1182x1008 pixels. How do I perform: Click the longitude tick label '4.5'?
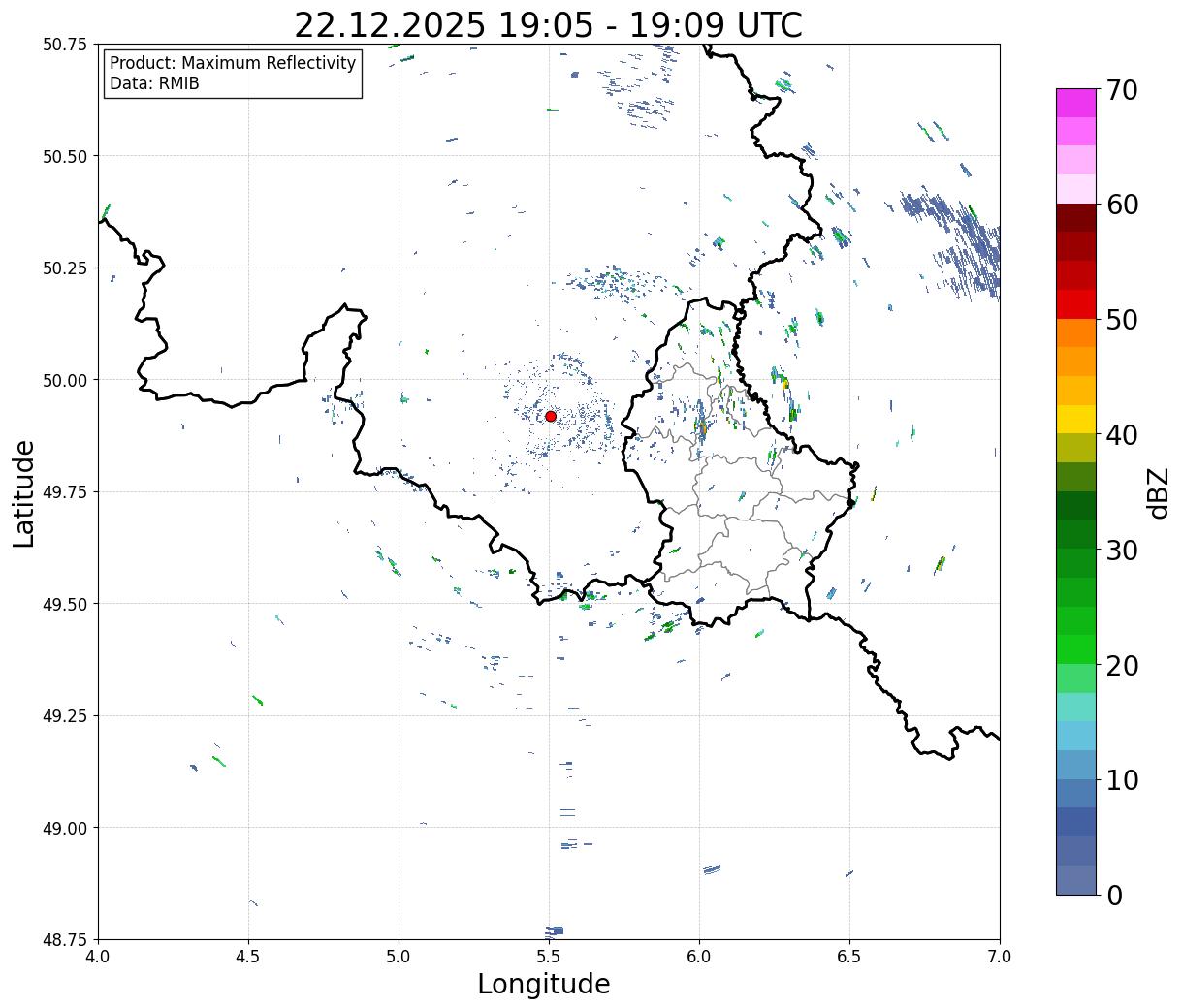click(248, 956)
